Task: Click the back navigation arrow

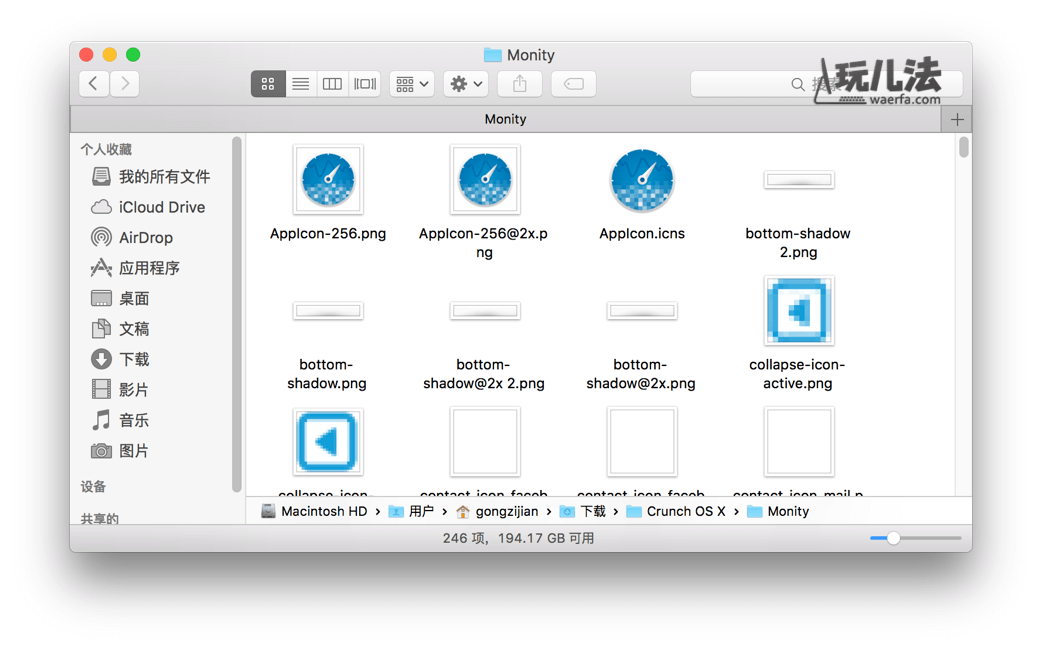Action: click(x=94, y=84)
